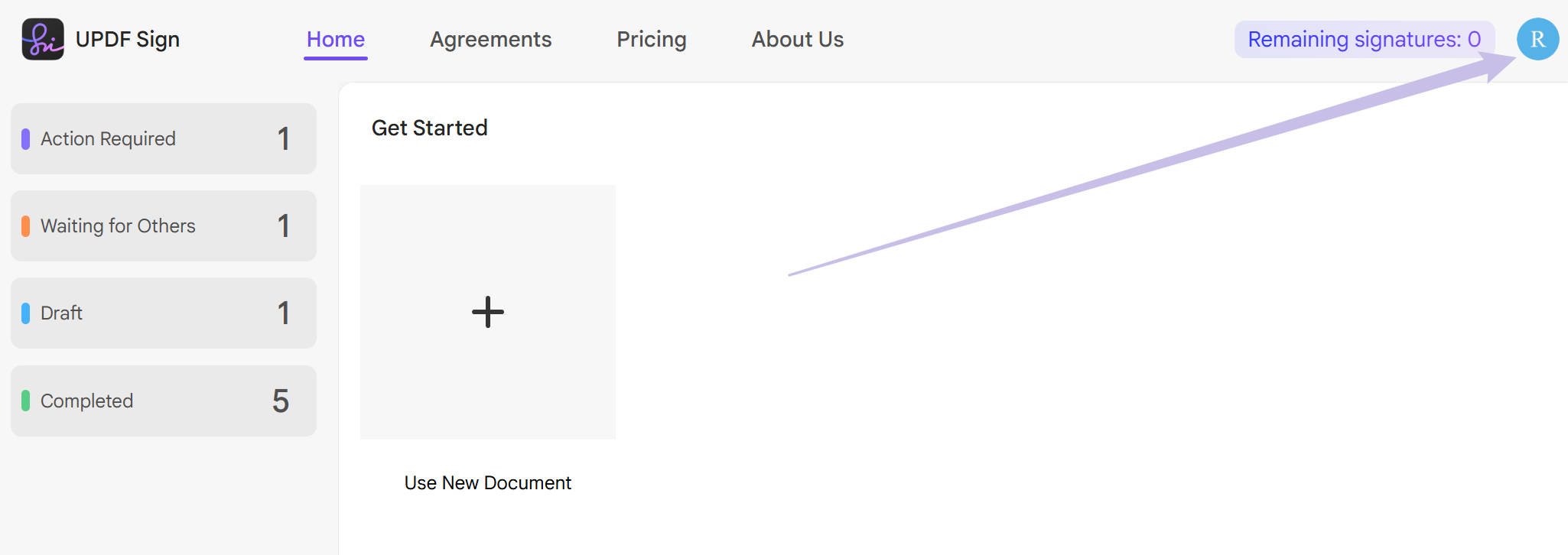Click the blue Draft status marker
Viewport: 1568px width, 555px height.
coord(25,313)
